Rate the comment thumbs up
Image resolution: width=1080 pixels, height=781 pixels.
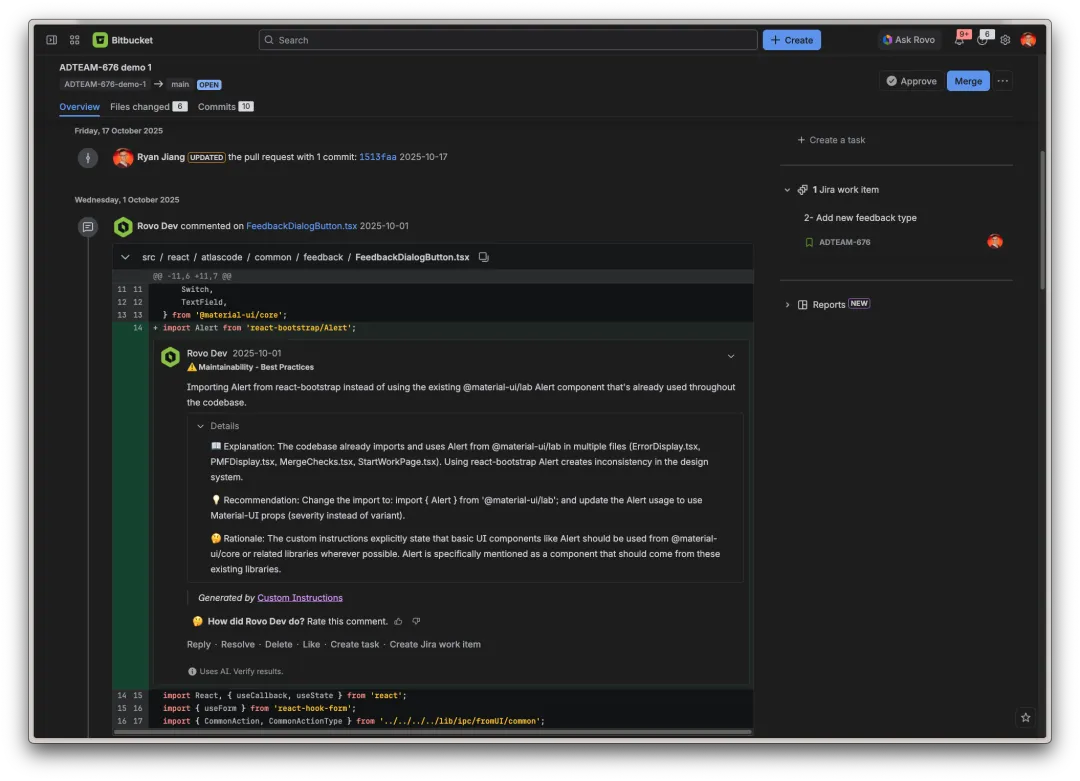(x=398, y=621)
